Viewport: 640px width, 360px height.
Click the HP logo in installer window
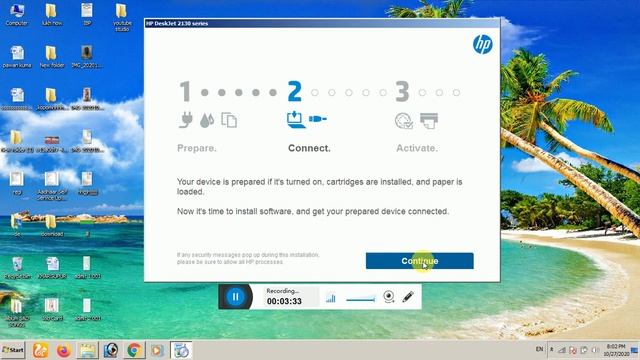tap(482, 44)
